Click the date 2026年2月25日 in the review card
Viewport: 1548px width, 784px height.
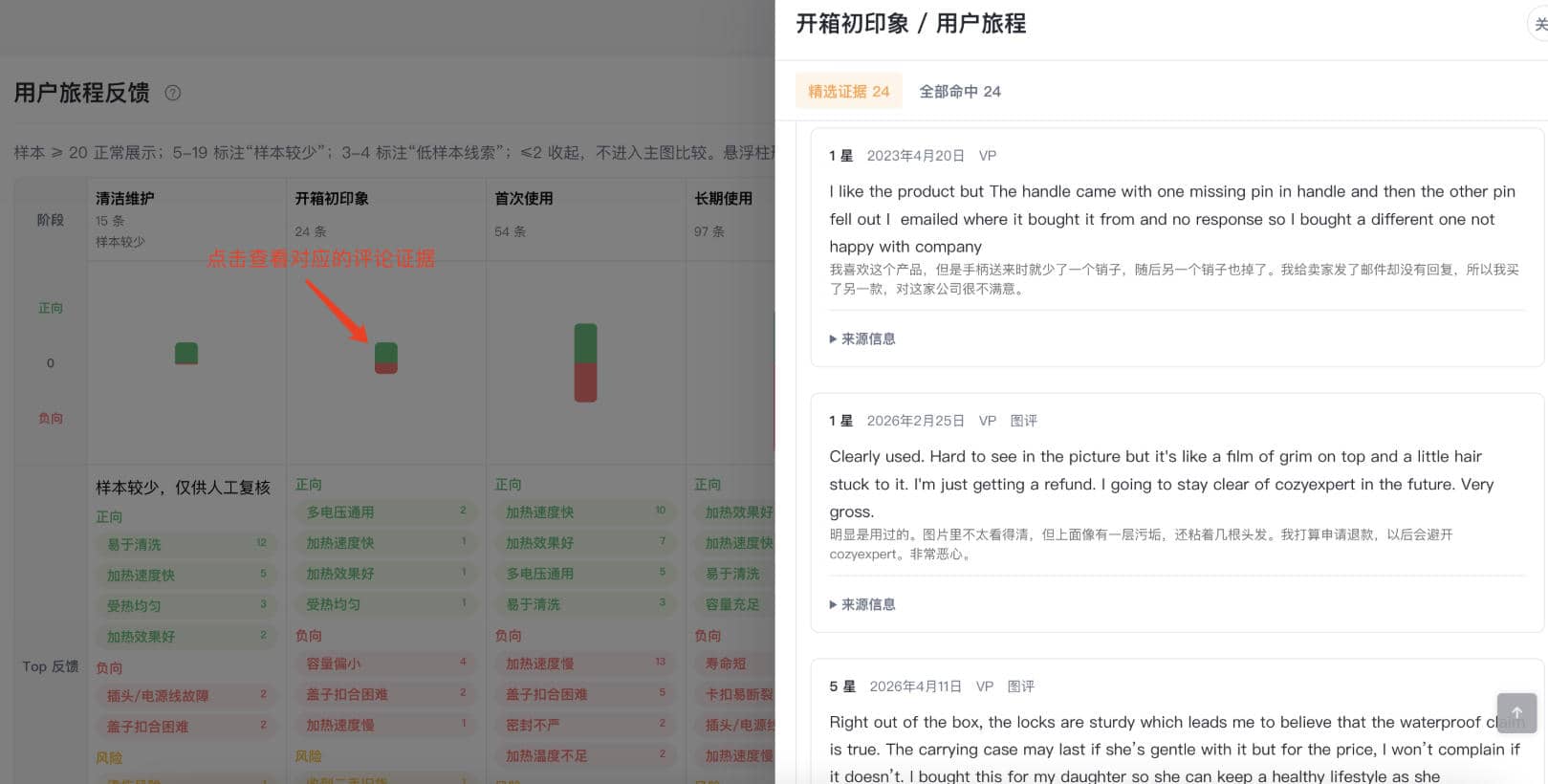point(916,421)
